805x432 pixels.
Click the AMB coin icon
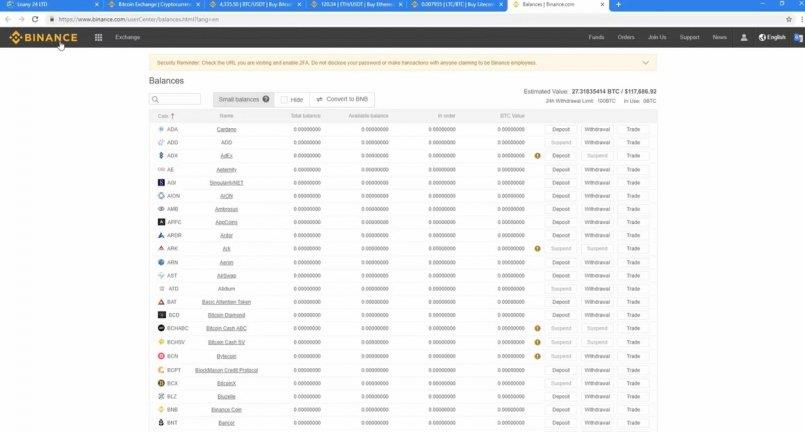click(161, 209)
